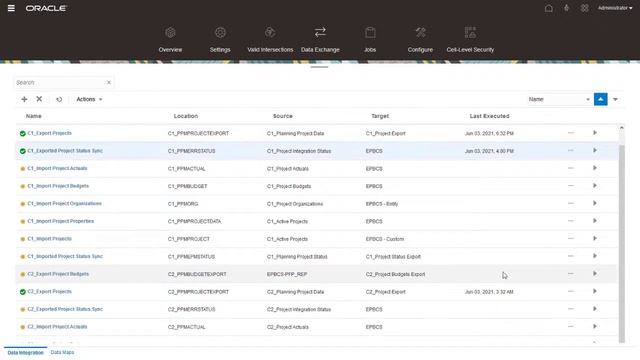Clear the search field with X

point(109,82)
